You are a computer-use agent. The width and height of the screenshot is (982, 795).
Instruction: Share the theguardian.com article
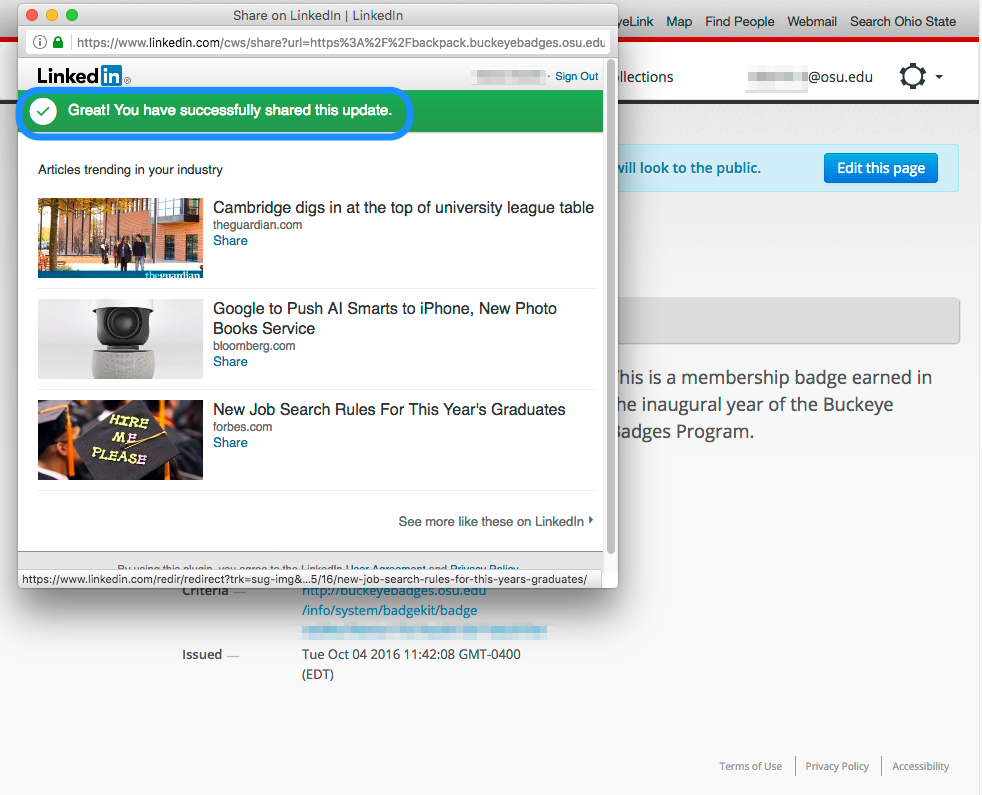230,241
